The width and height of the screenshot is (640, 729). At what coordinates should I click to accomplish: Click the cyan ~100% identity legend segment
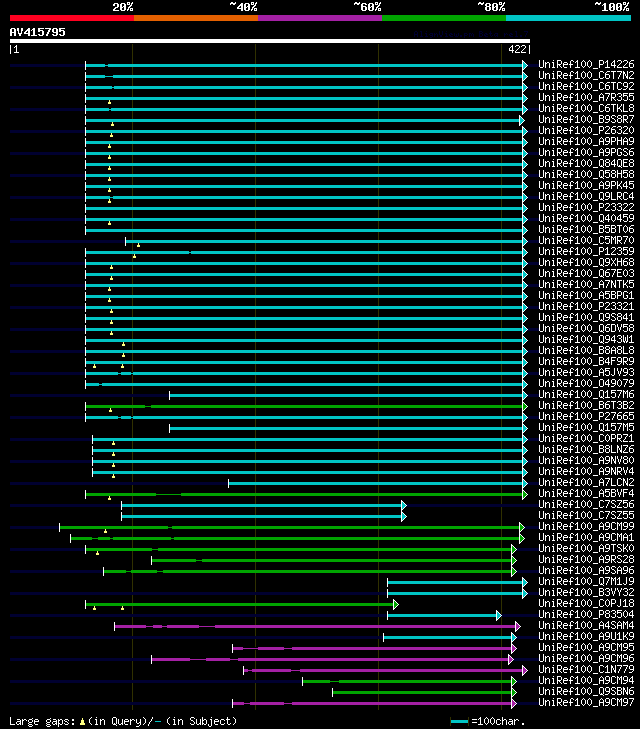(x=568, y=18)
